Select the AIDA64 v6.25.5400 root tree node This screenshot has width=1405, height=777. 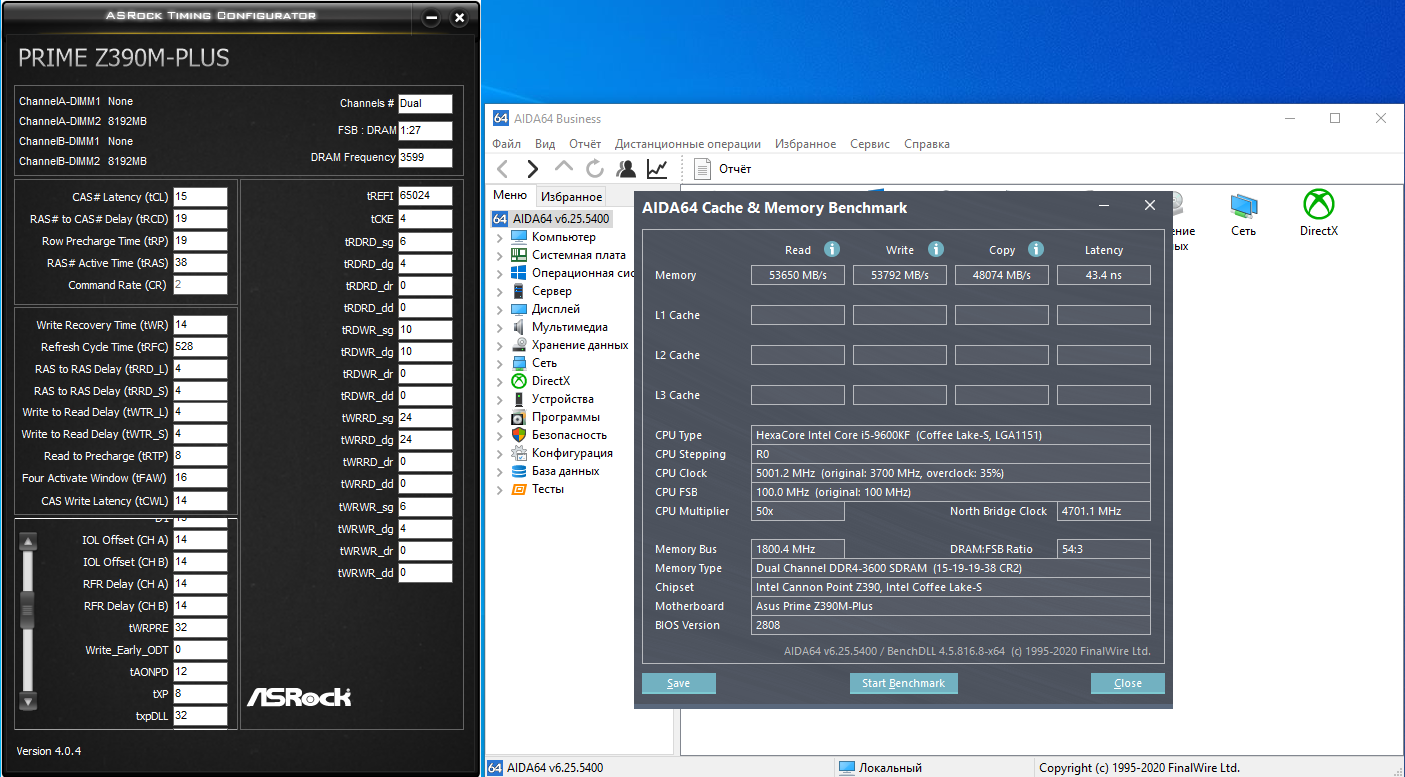click(550, 219)
